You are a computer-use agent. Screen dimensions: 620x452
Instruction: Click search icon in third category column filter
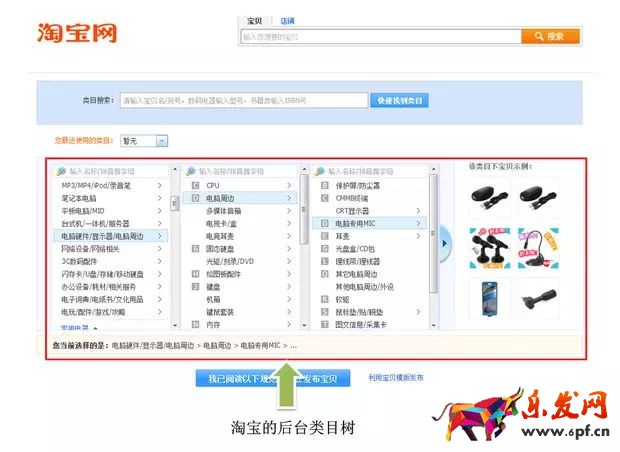click(x=320, y=171)
